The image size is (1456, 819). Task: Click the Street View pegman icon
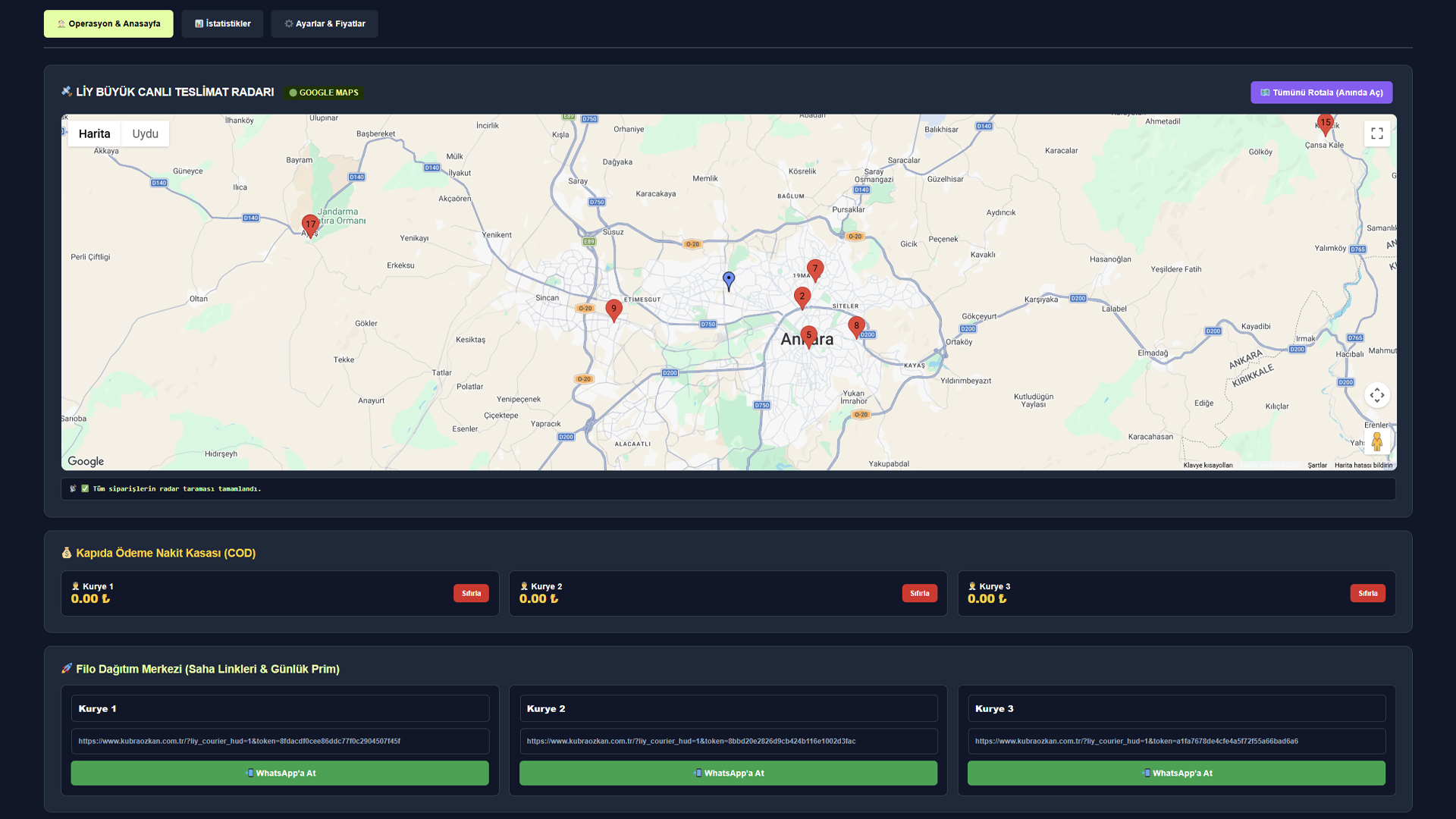click(x=1377, y=441)
